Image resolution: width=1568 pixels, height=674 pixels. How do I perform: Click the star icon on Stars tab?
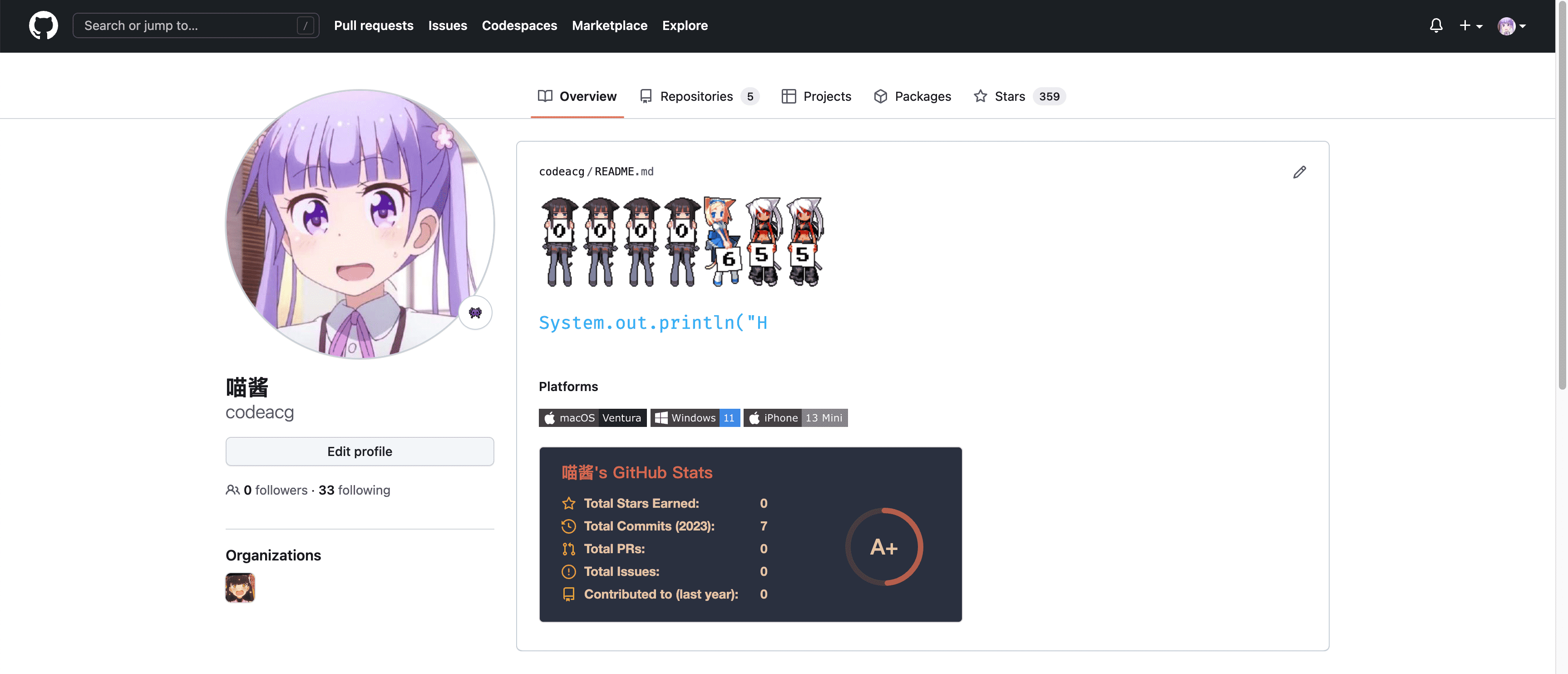point(980,96)
